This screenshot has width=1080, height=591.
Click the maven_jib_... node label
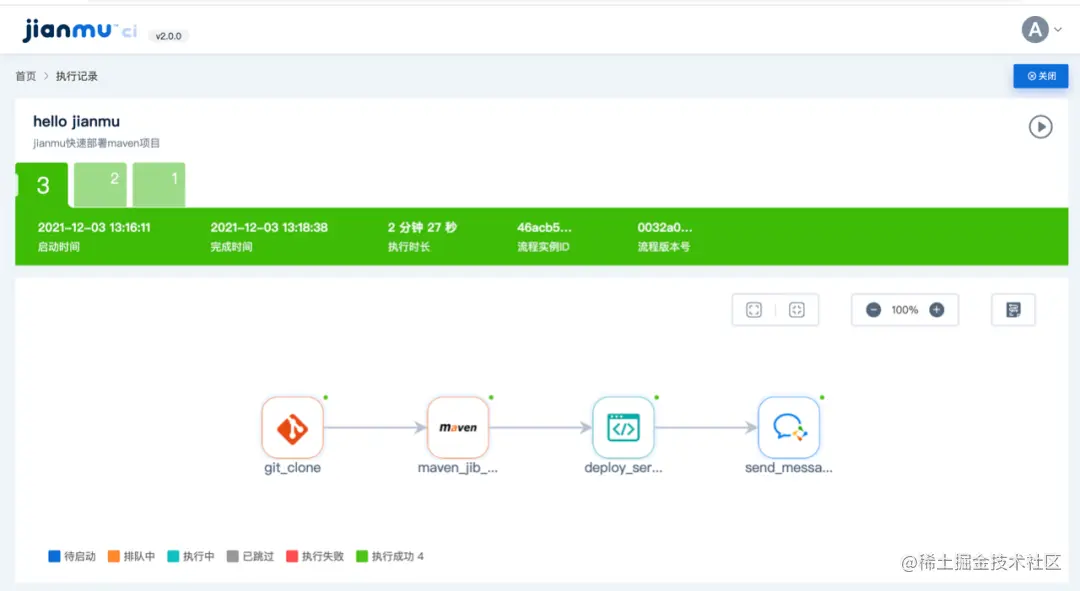pos(458,468)
